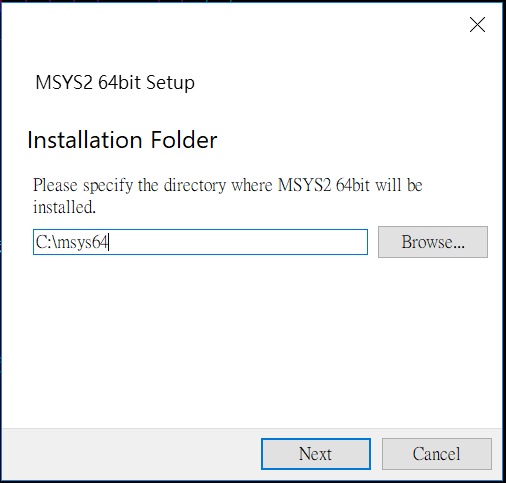Screen dimensions: 506x483
Task: Focus the installation folder path field
Action: click(x=200, y=242)
